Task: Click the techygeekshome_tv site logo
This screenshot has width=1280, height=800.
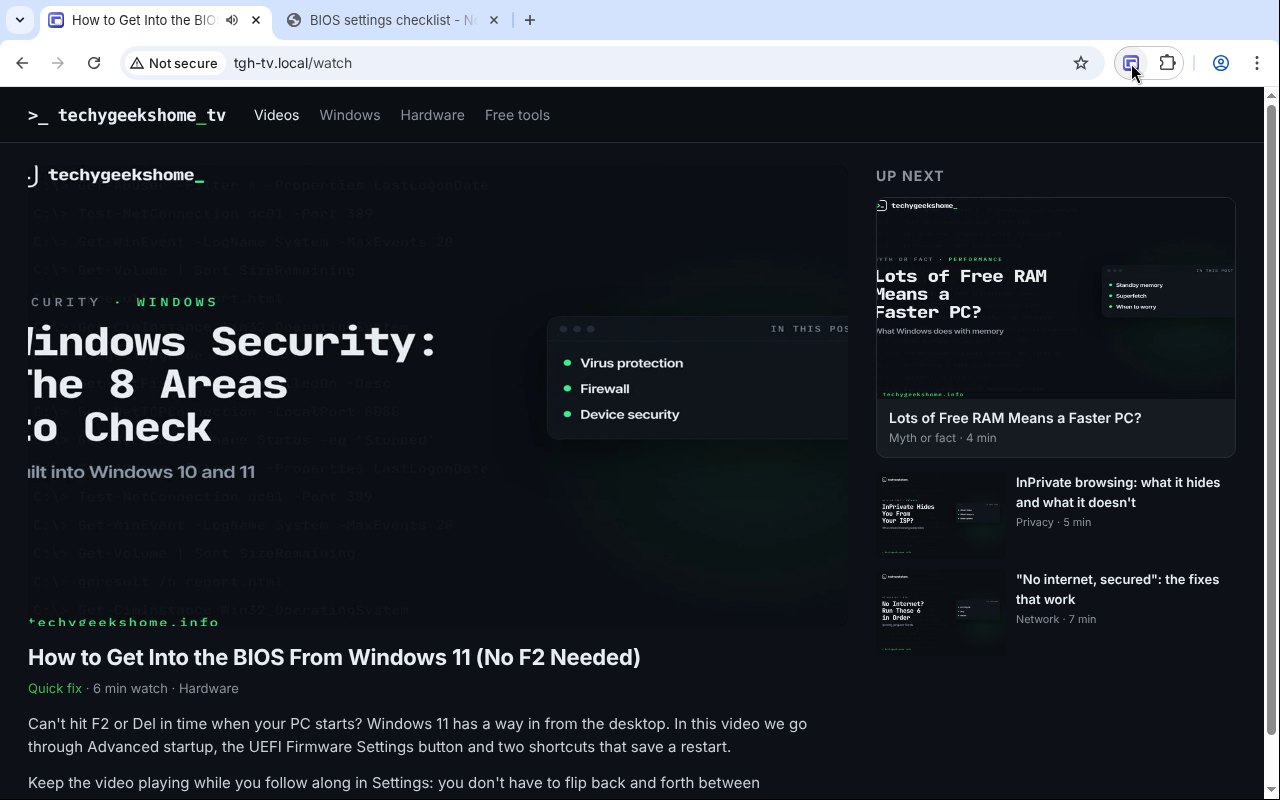Action: coord(127,115)
